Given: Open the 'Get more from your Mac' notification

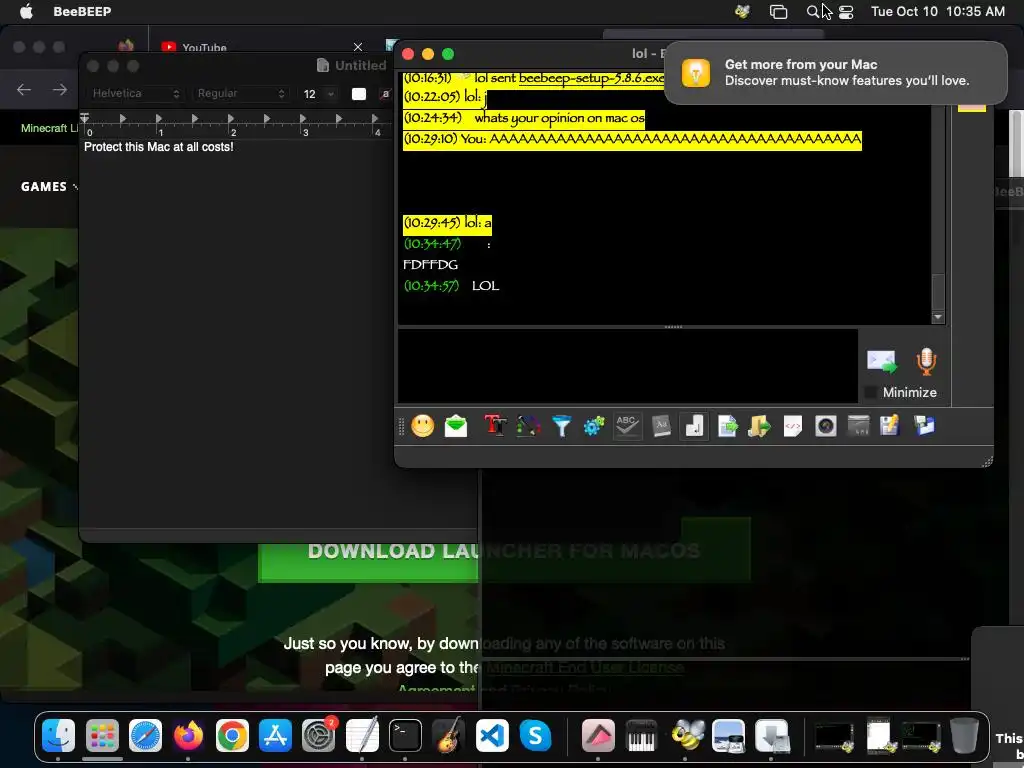Looking at the screenshot, I should coord(835,72).
